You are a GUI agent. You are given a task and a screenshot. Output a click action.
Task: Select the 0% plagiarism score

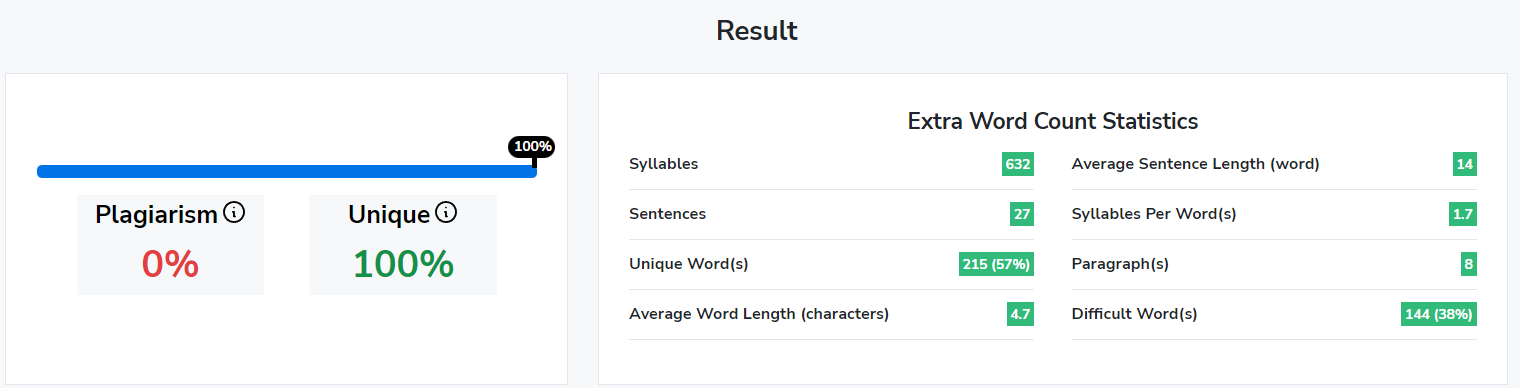[x=170, y=264]
